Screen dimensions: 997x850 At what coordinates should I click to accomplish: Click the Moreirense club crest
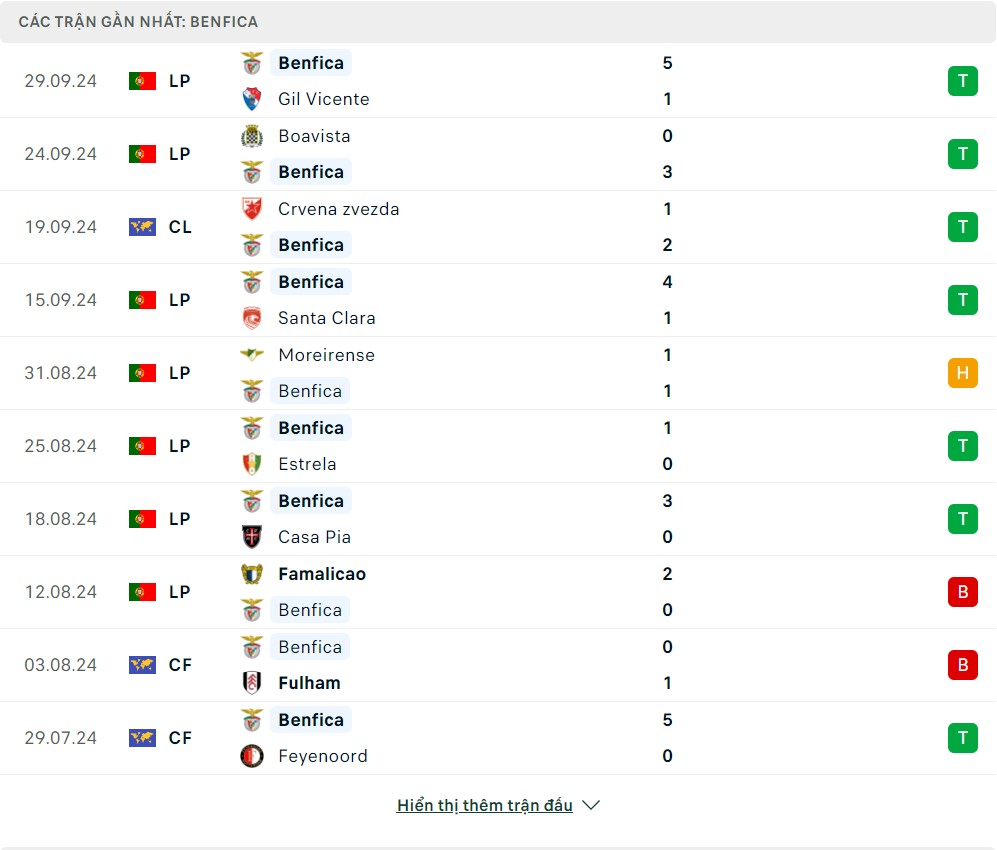252,355
